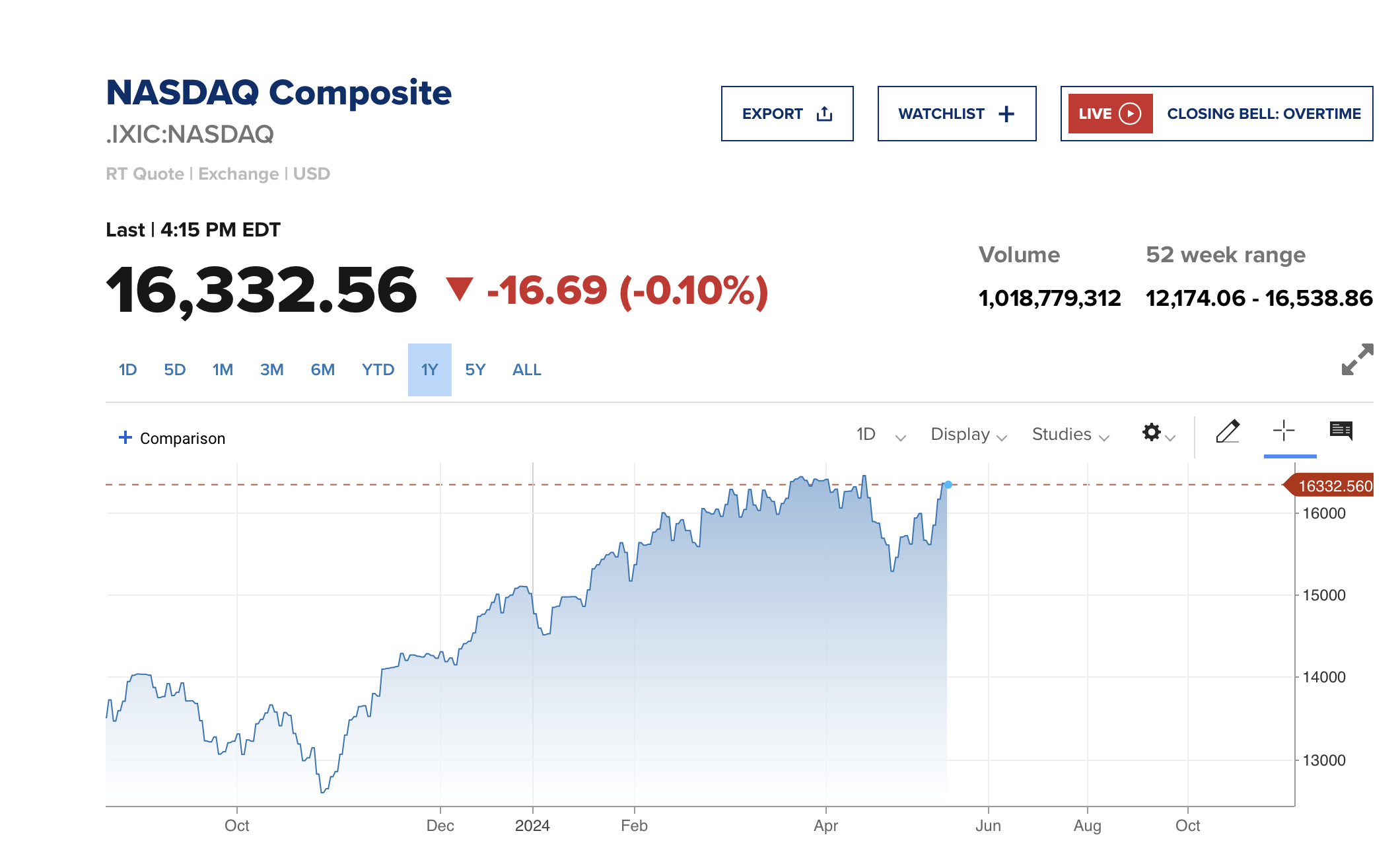The width and height of the screenshot is (1400, 864).
Task: Open the chart annotations comment icon
Action: tap(1341, 431)
